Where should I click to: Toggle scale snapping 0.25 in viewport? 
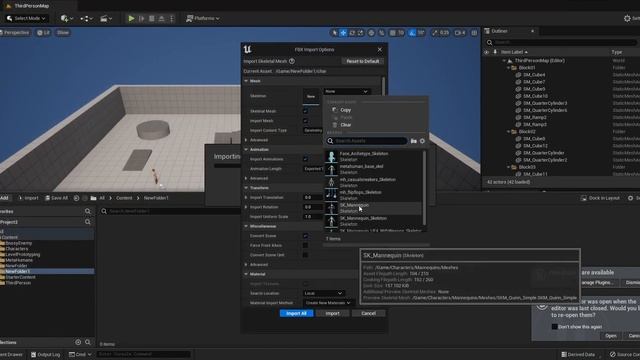point(440,33)
